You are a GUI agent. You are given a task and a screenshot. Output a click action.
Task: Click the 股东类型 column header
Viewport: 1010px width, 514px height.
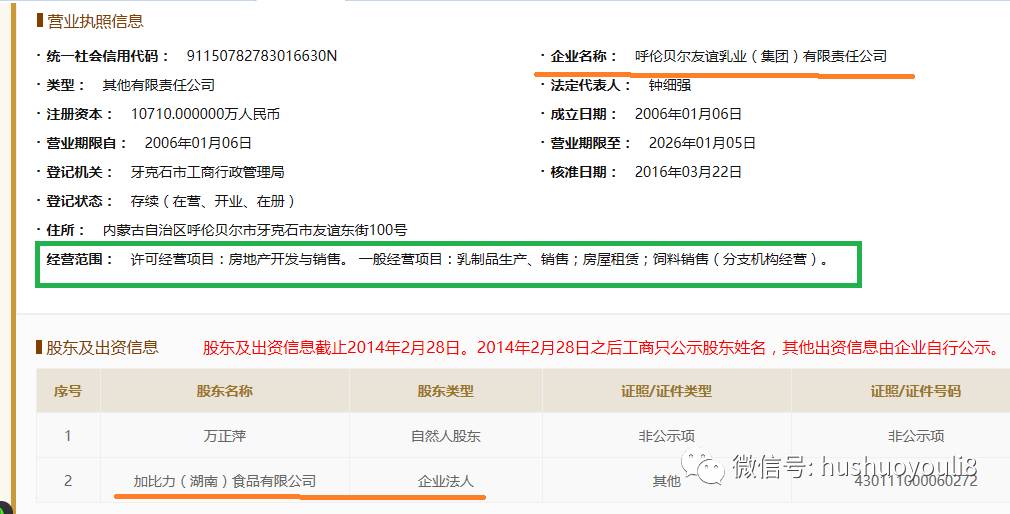(446, 391)
